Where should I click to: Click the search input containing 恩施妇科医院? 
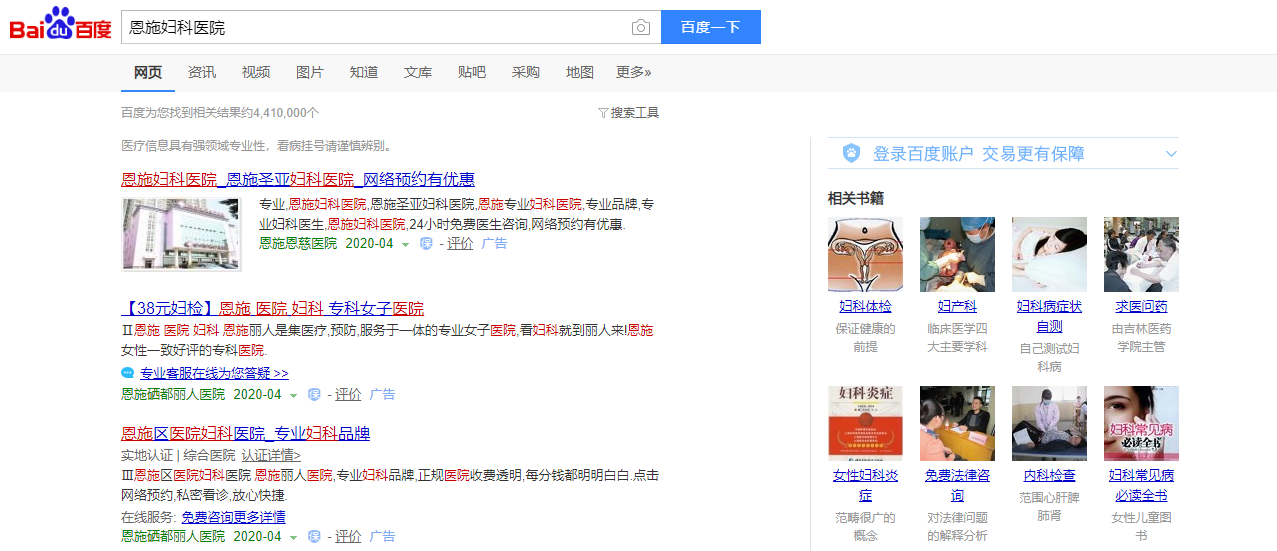tap(375, 28)
